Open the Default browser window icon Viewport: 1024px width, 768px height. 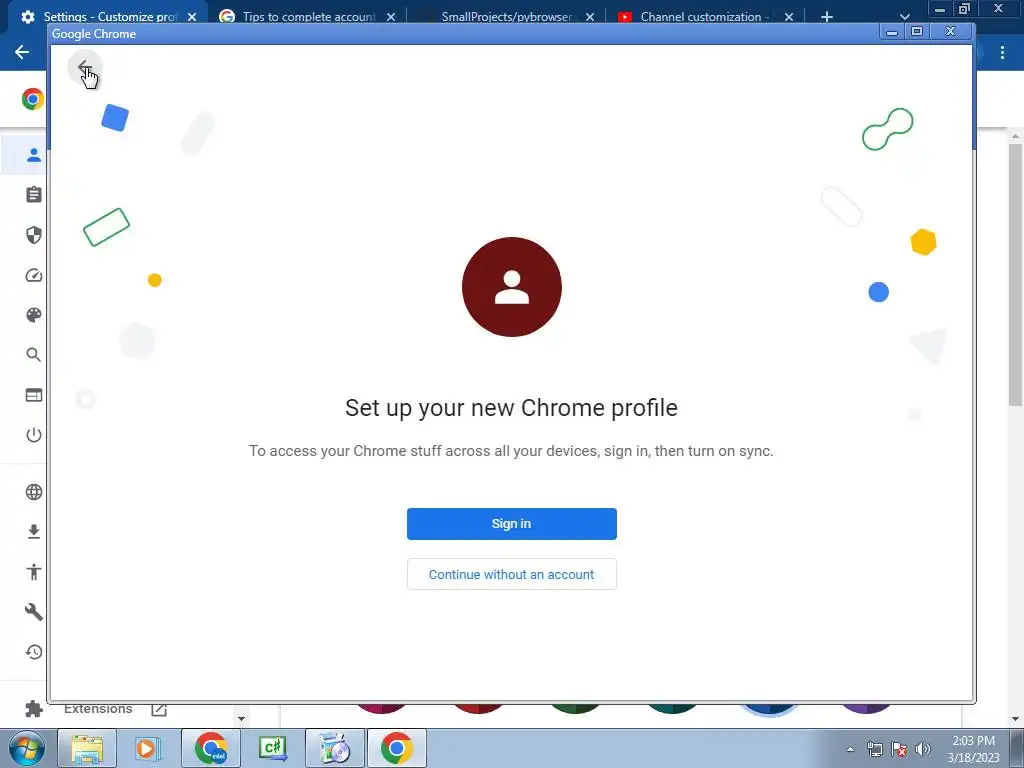tap(33, 395)
